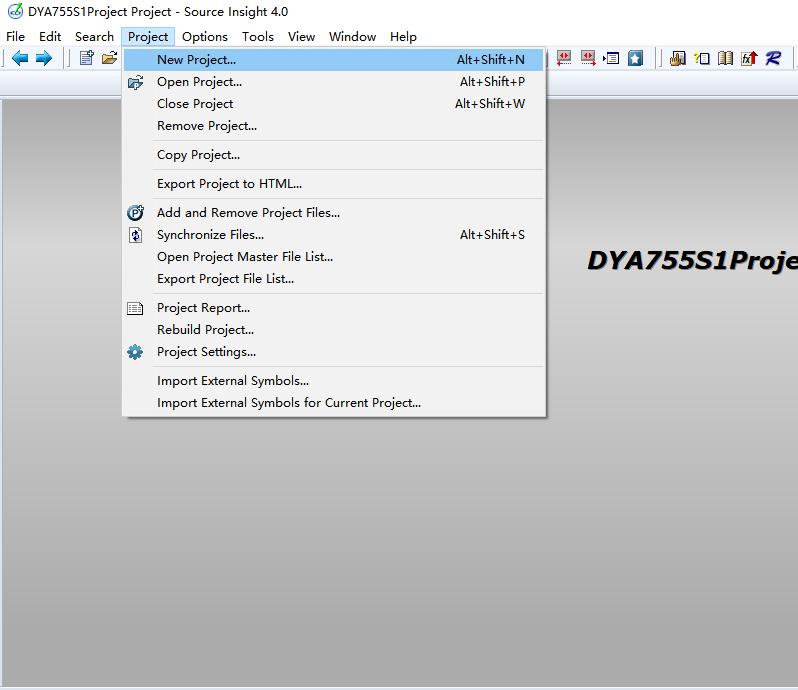Open Project Master File List... entry
The image size is (798, 690).
pos(333,257)
